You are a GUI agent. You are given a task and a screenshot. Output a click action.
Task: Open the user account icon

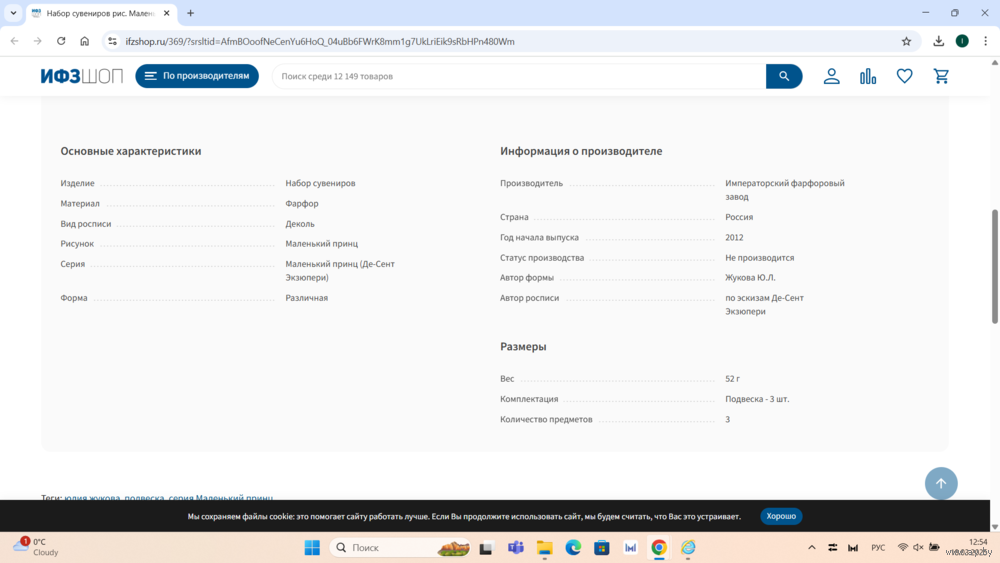click(x=832, y=76)
